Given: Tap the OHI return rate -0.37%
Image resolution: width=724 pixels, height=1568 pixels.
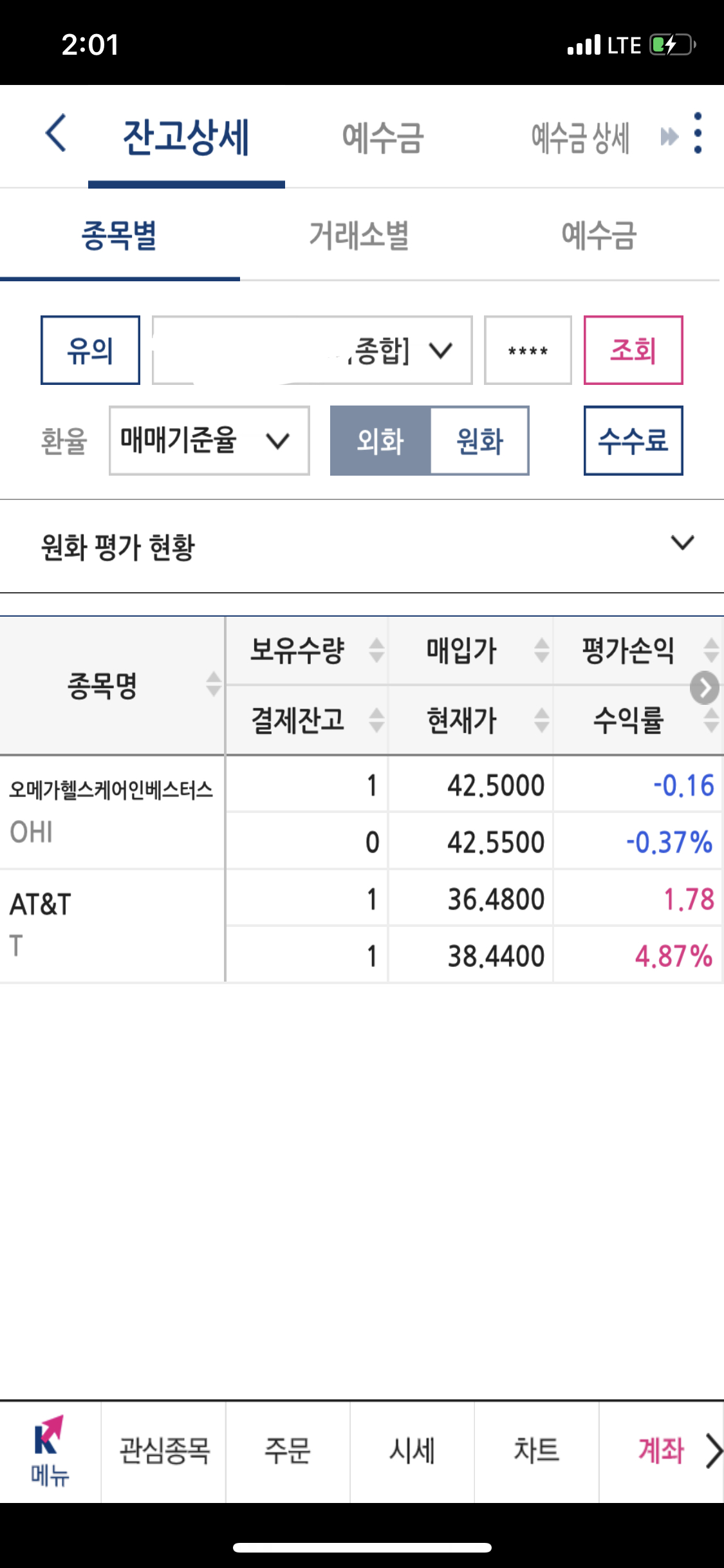Looking at the screenshot, I should [x=669, y=842].
